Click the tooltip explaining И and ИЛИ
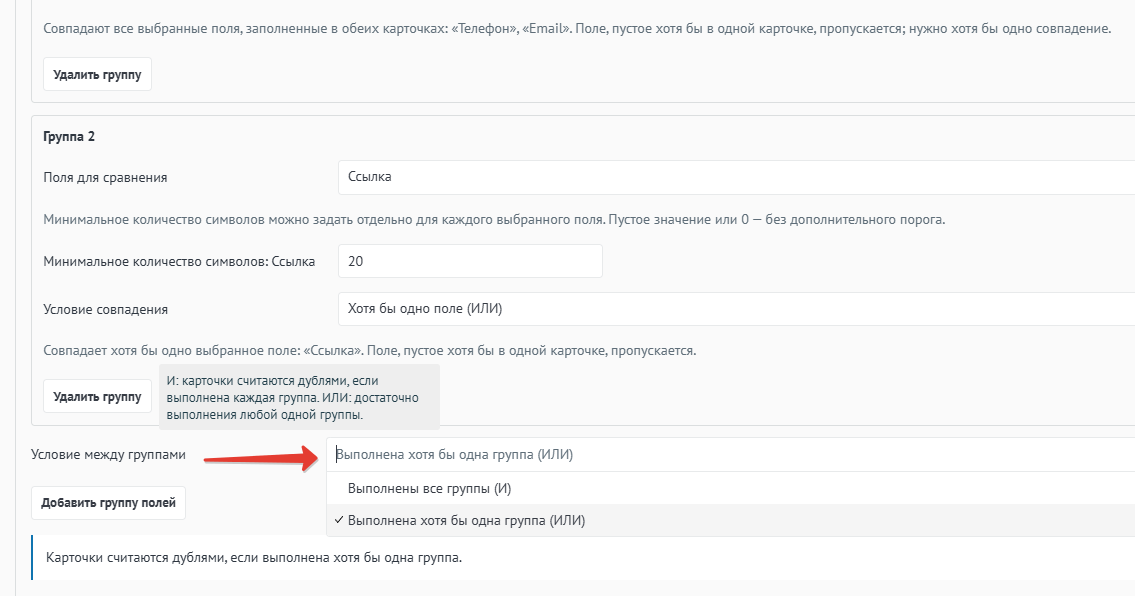The width and height of the screenshot is (1135, 596). 300,398
